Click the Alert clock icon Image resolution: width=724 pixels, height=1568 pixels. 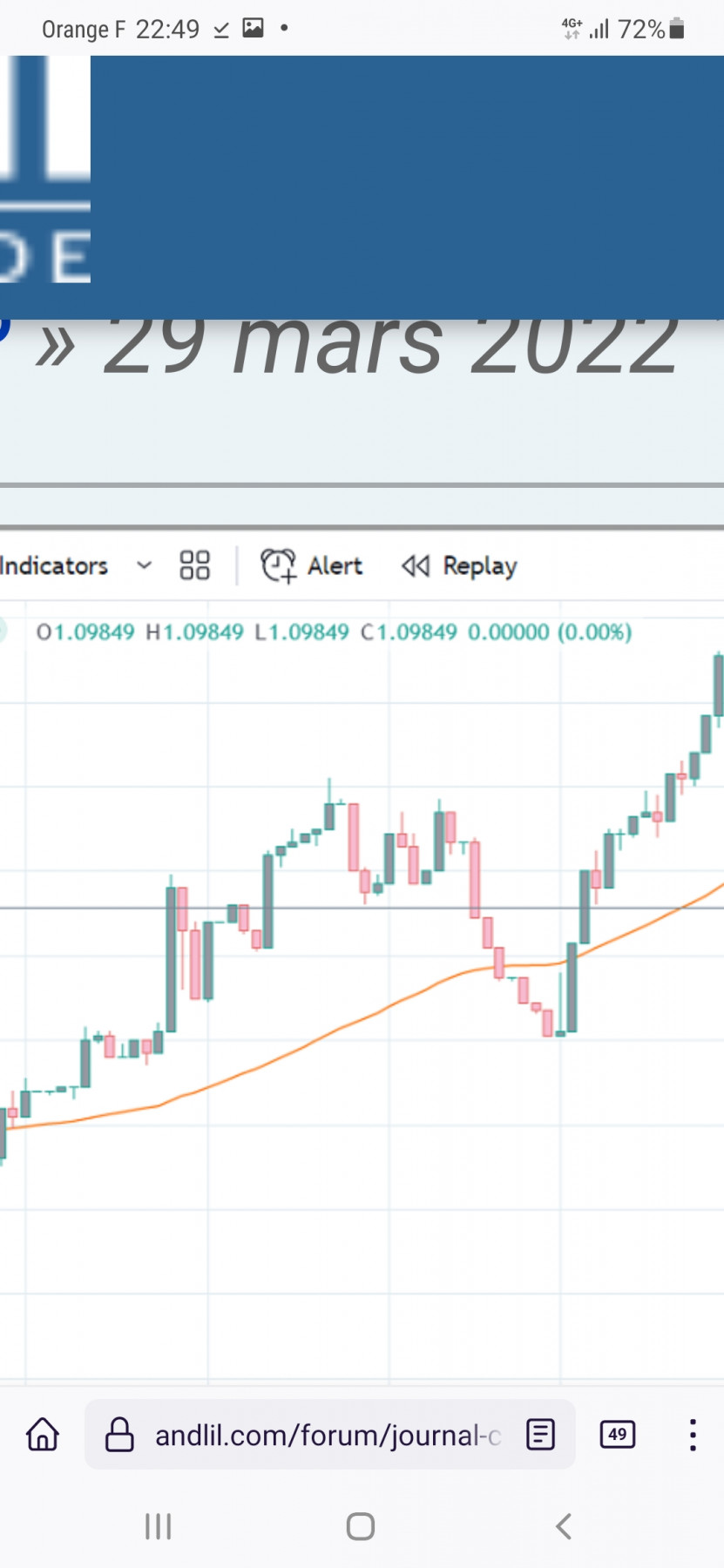(x=278, y=565)
